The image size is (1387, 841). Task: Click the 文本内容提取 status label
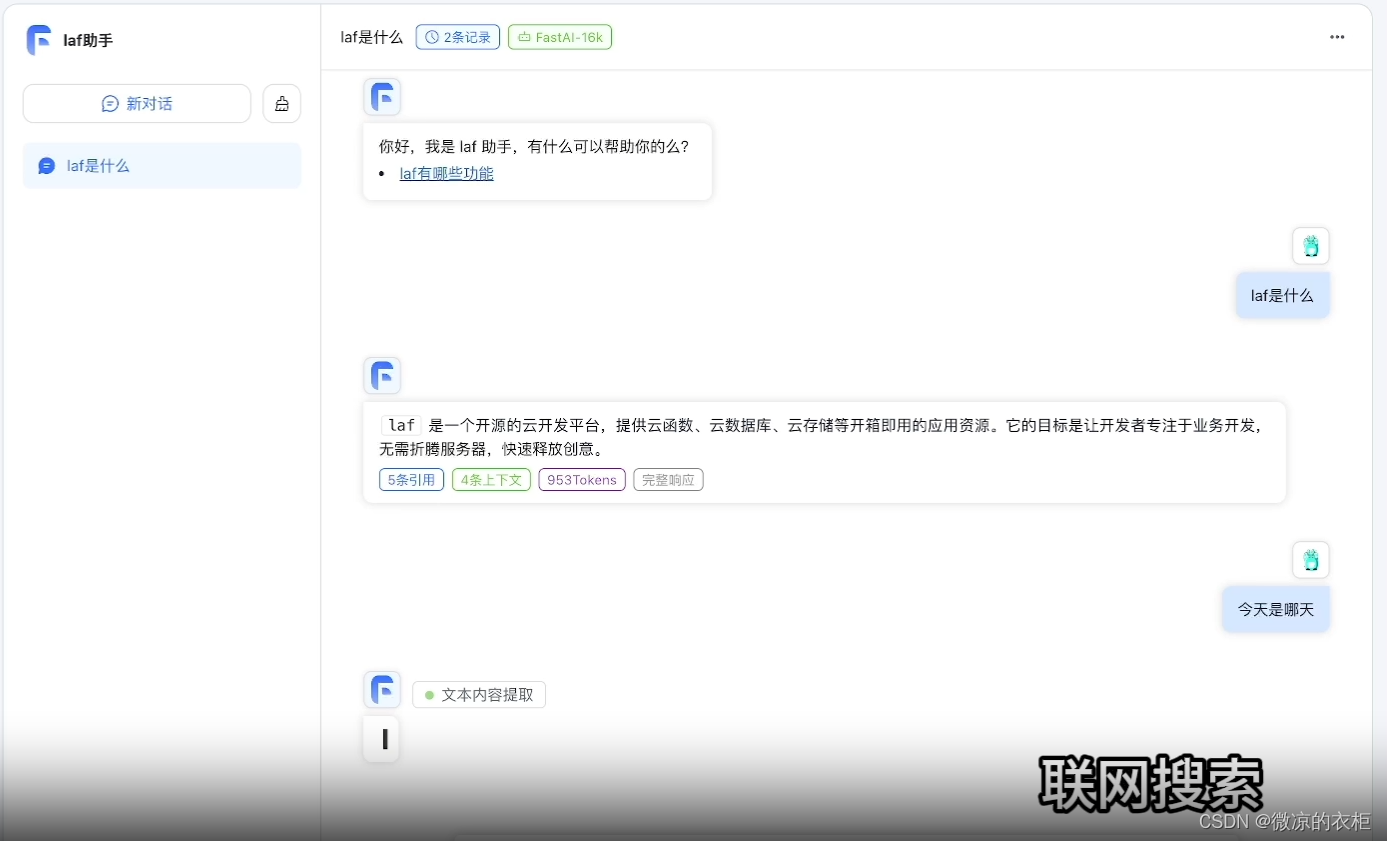click(479, 694)
